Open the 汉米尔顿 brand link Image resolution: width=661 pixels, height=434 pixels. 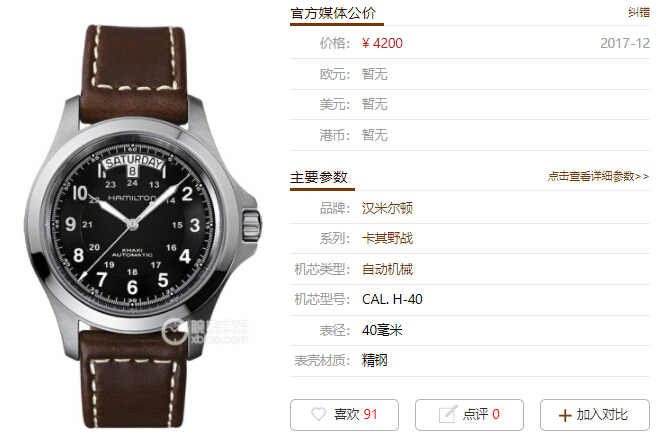tap(387, 208)
